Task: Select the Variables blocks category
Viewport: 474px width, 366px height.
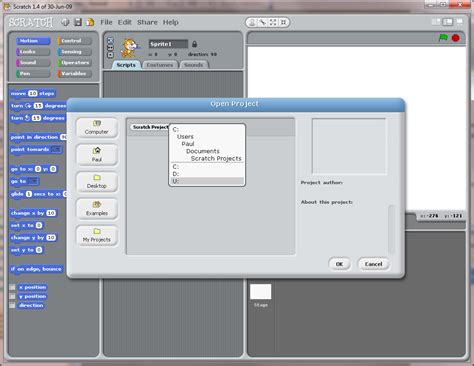Action: point(75,73)
